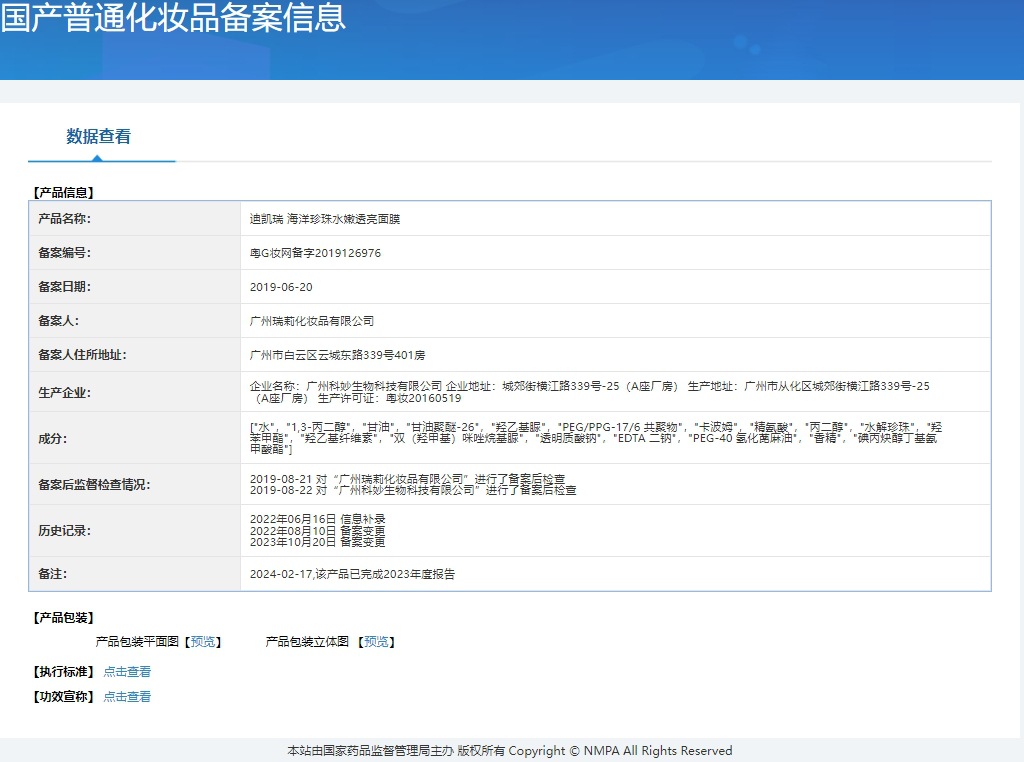Click the 产品名称 row label
The width and height of the screenshot is (1024, 762).
pos(64,219)
